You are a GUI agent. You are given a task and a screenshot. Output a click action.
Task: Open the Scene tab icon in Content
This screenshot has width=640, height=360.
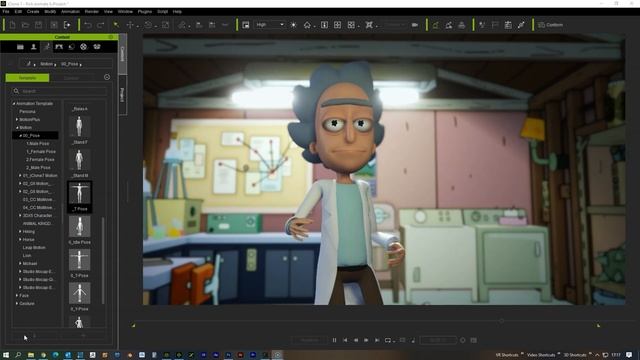click(x=59, y=47)
